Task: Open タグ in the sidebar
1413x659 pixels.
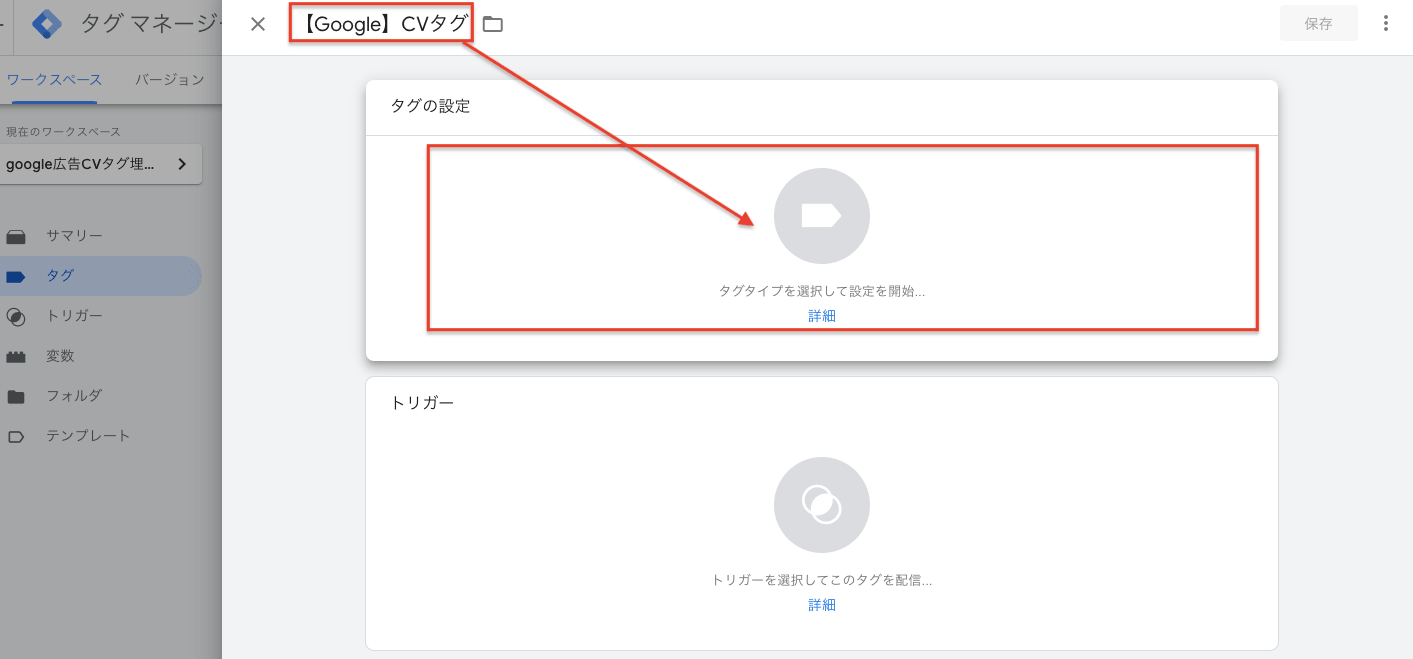Action: [100, 276]
